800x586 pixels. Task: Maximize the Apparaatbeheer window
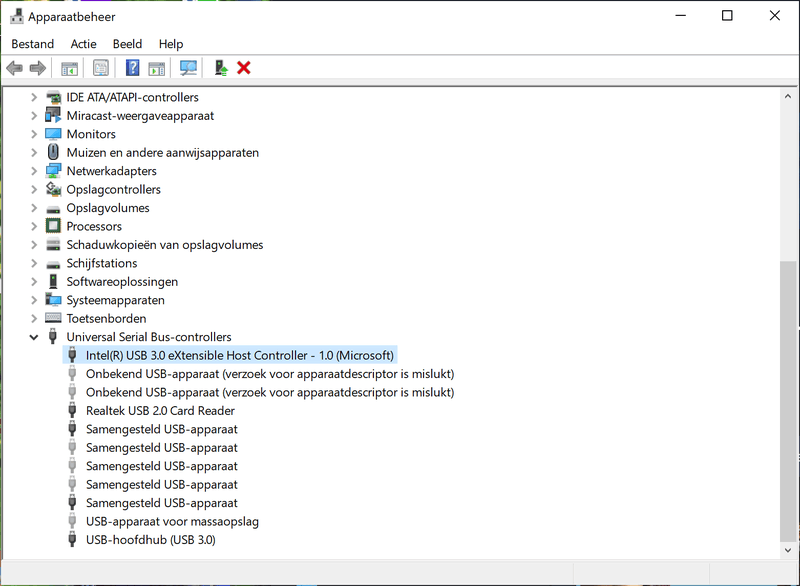point(727,16)
